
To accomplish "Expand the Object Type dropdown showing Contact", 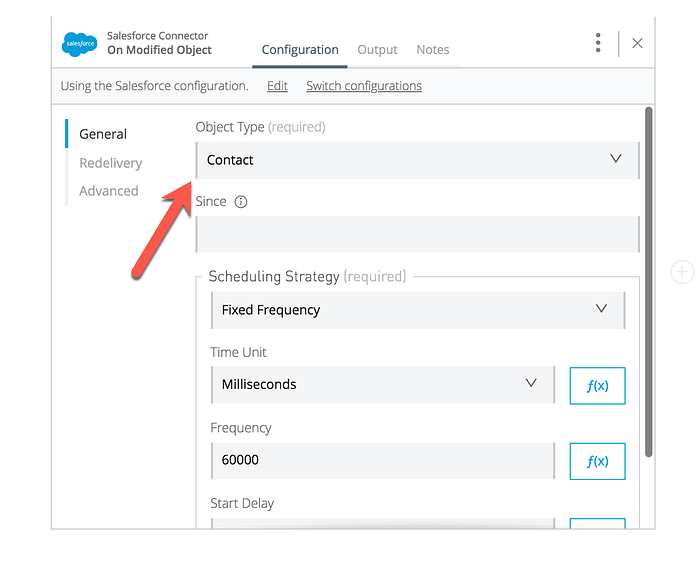I will coord(418,160).
